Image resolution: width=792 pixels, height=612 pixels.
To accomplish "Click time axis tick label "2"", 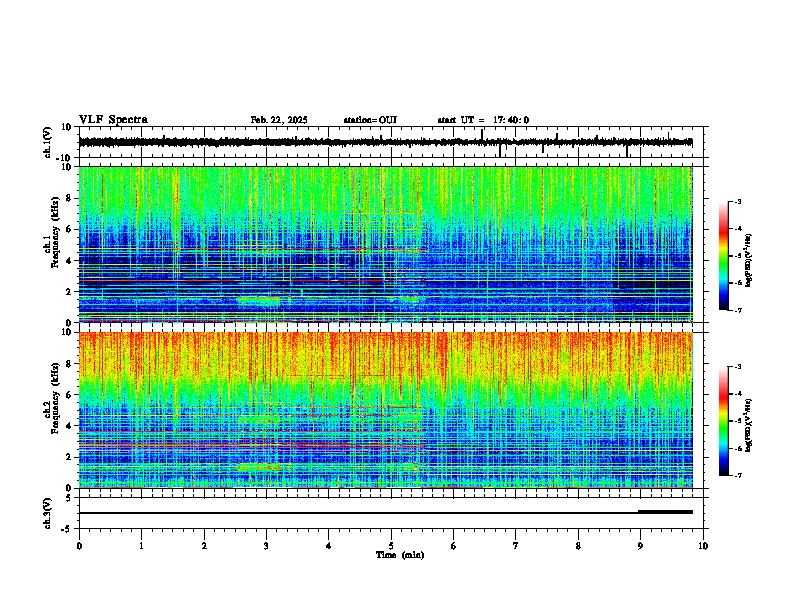I will pos(204,546).
